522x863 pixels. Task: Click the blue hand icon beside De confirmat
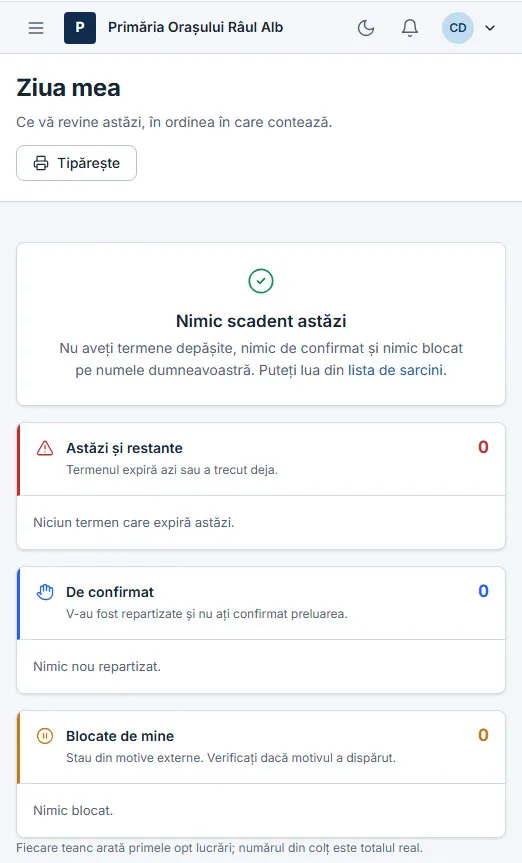tap(45, 592)
